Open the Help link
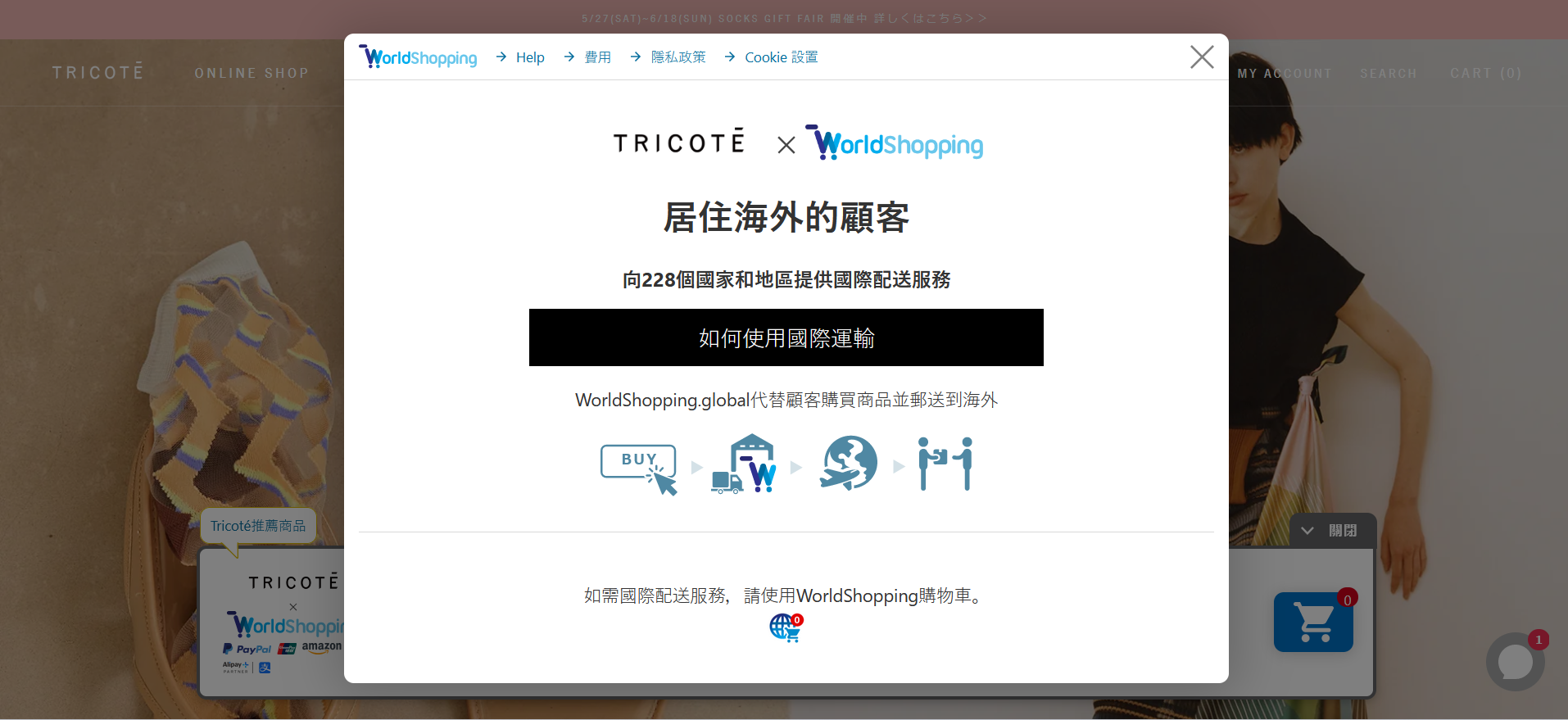Screen dimensions: 1568x720 [529, 57]
